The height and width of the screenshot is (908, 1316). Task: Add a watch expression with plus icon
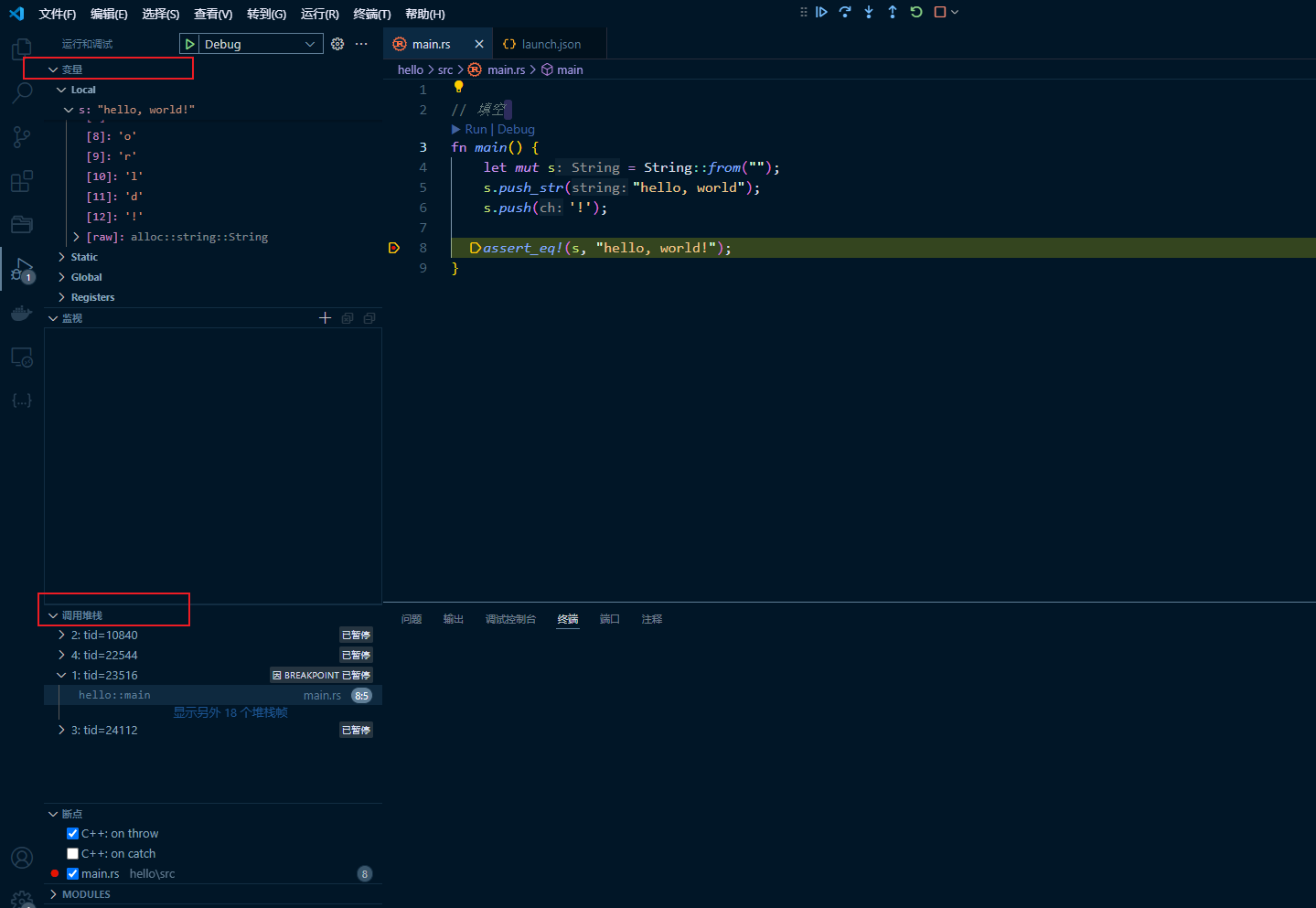[x=325, y=318]
